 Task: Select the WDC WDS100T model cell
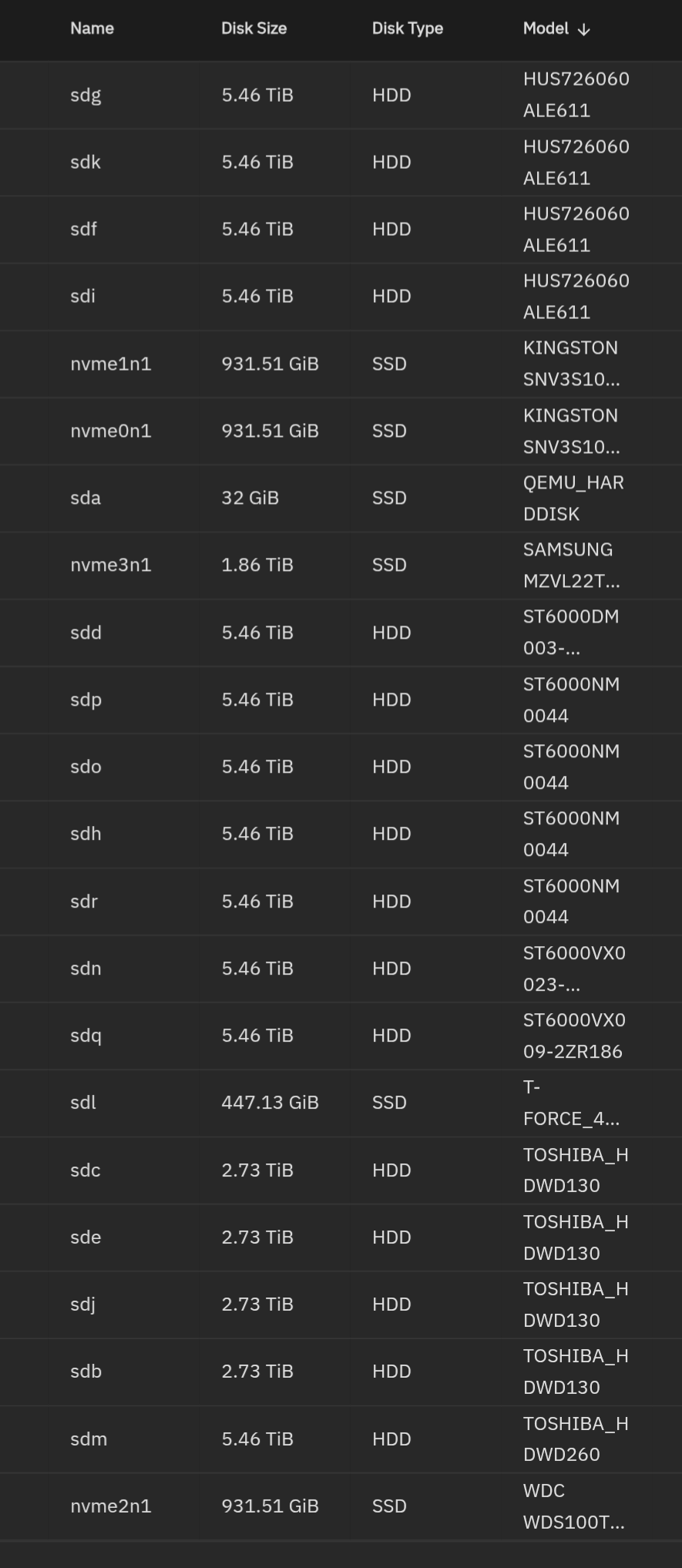tap(573, 1506)
